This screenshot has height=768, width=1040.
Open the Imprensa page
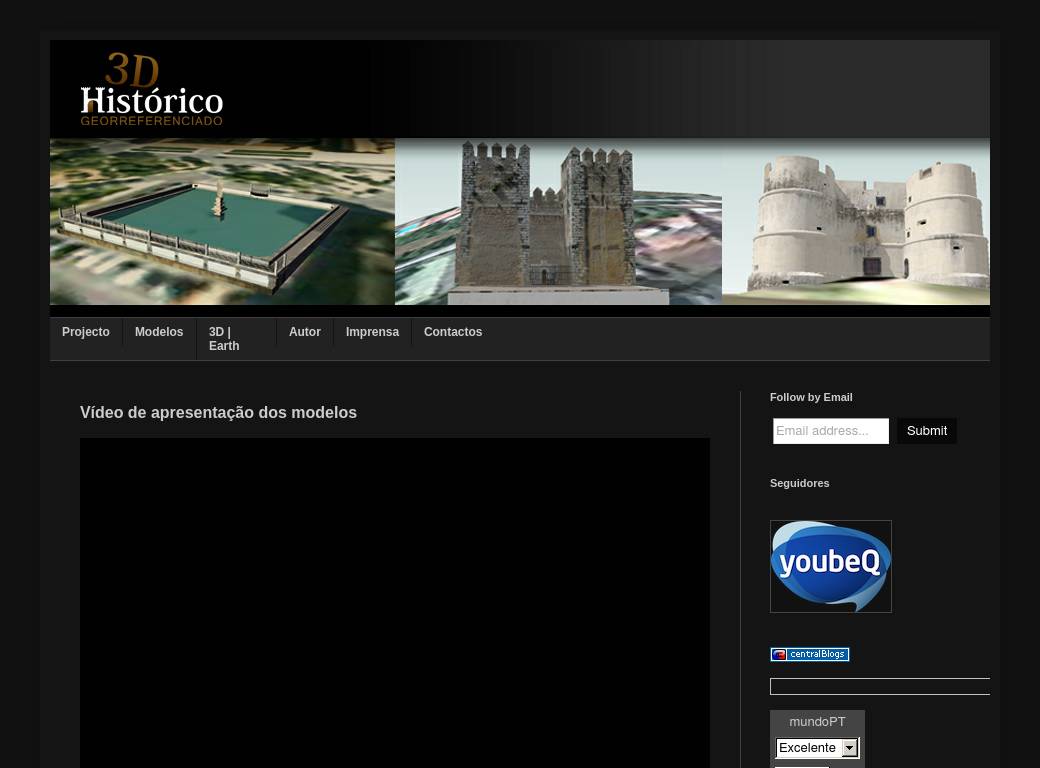click(372, 332)
